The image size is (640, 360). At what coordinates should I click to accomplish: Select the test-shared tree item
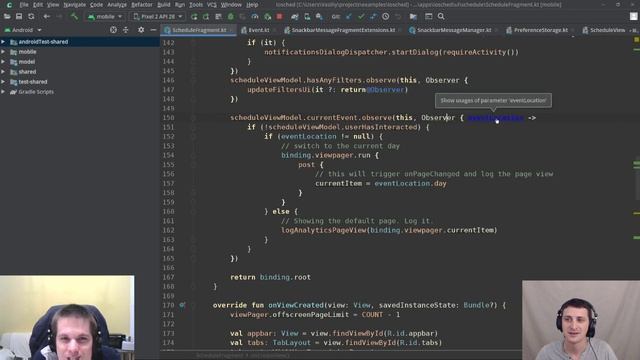[x=33, y=82]
